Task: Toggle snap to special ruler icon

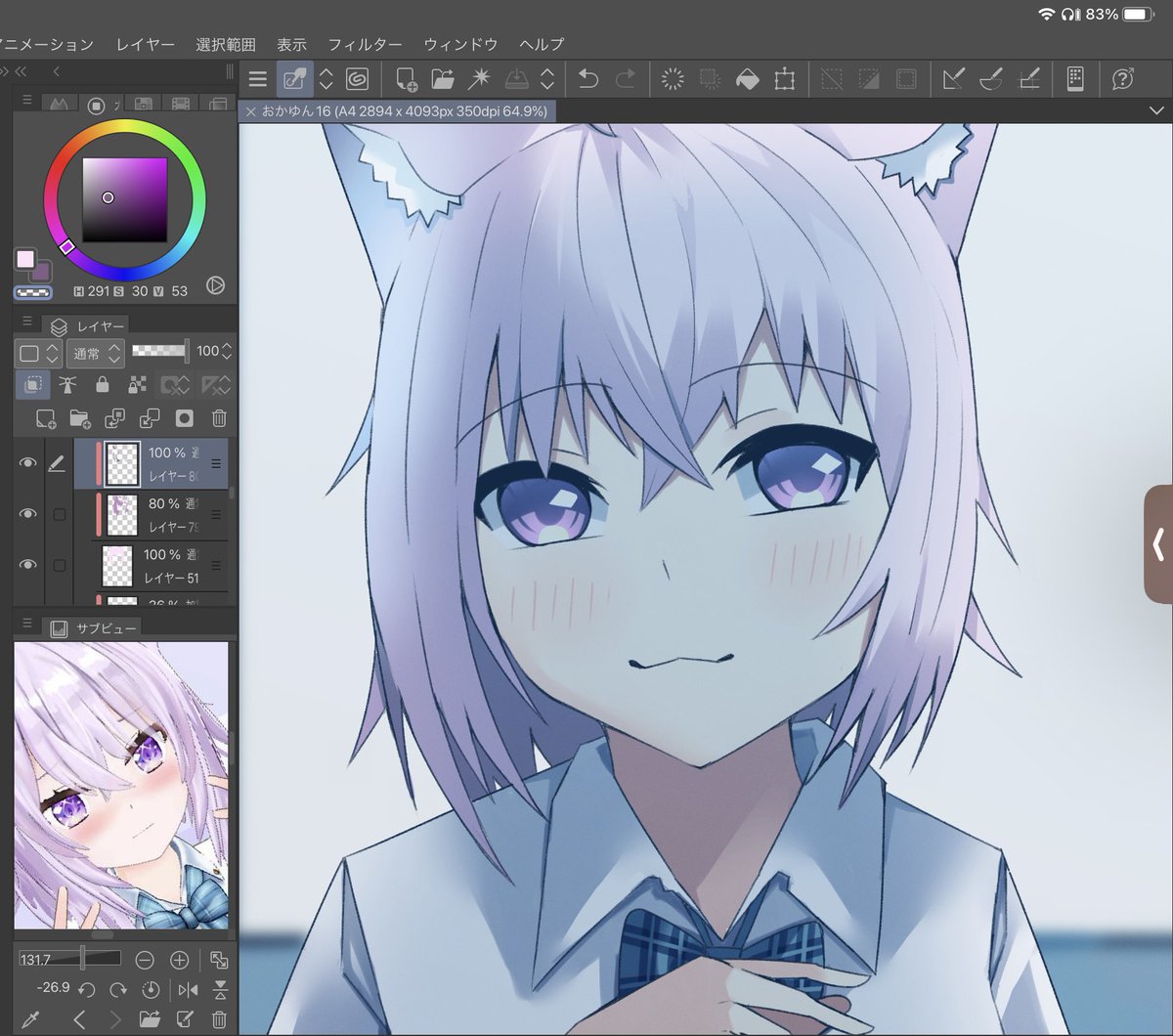Action: pyautogui.click(x=990, y=79)
